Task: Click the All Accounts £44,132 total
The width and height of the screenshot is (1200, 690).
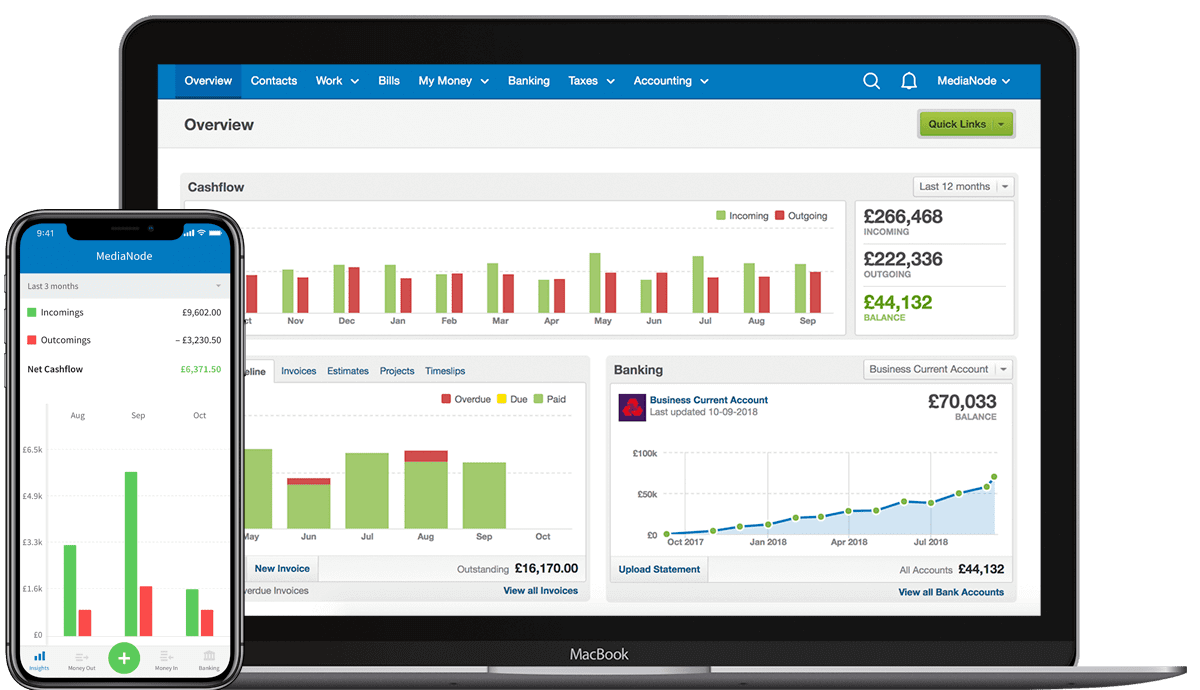Action: tap(980, 569)
